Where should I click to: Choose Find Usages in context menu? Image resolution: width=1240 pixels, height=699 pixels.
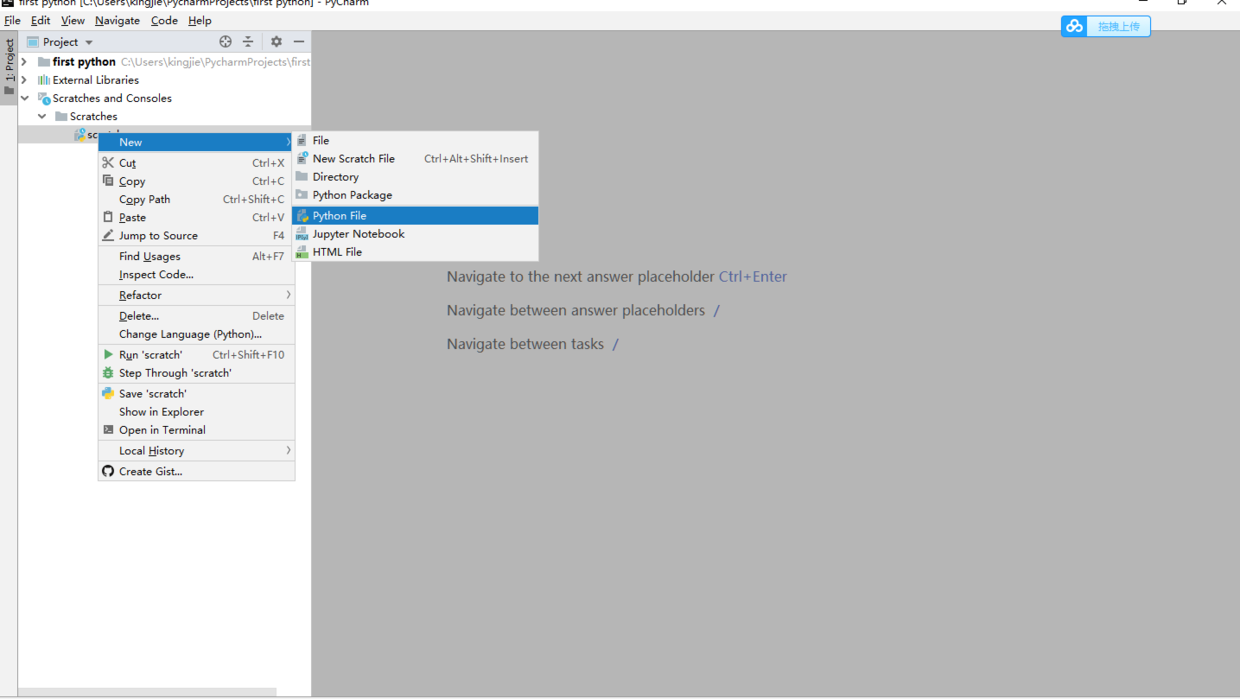tap(196, 256)
